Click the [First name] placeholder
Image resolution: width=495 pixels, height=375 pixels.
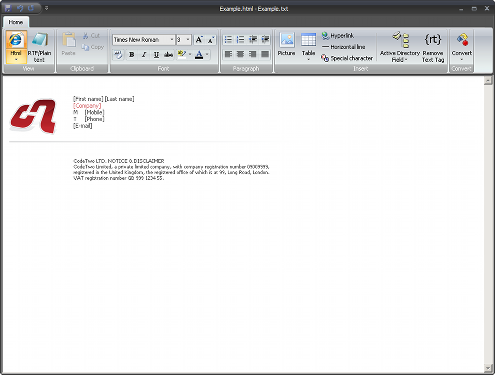tap(88, 99)
